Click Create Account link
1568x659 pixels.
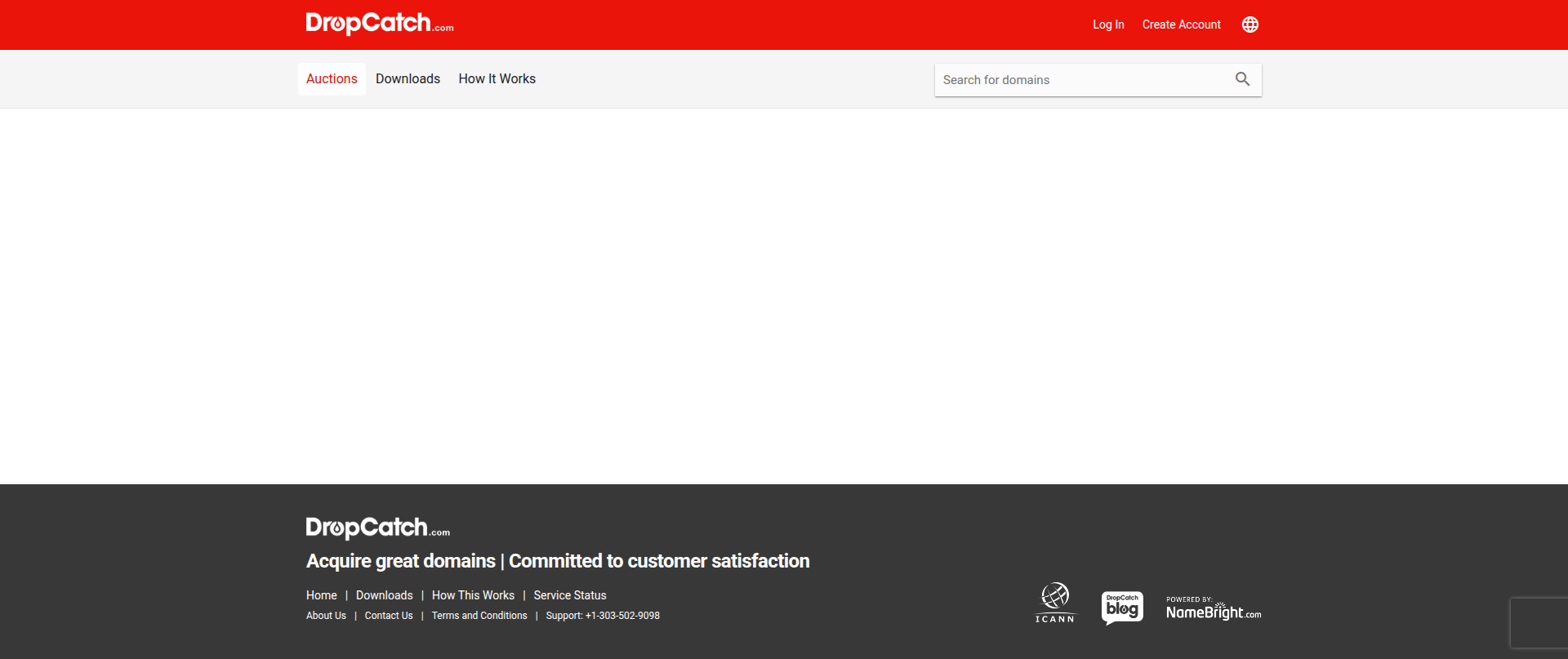click(x=1181, y=24)
